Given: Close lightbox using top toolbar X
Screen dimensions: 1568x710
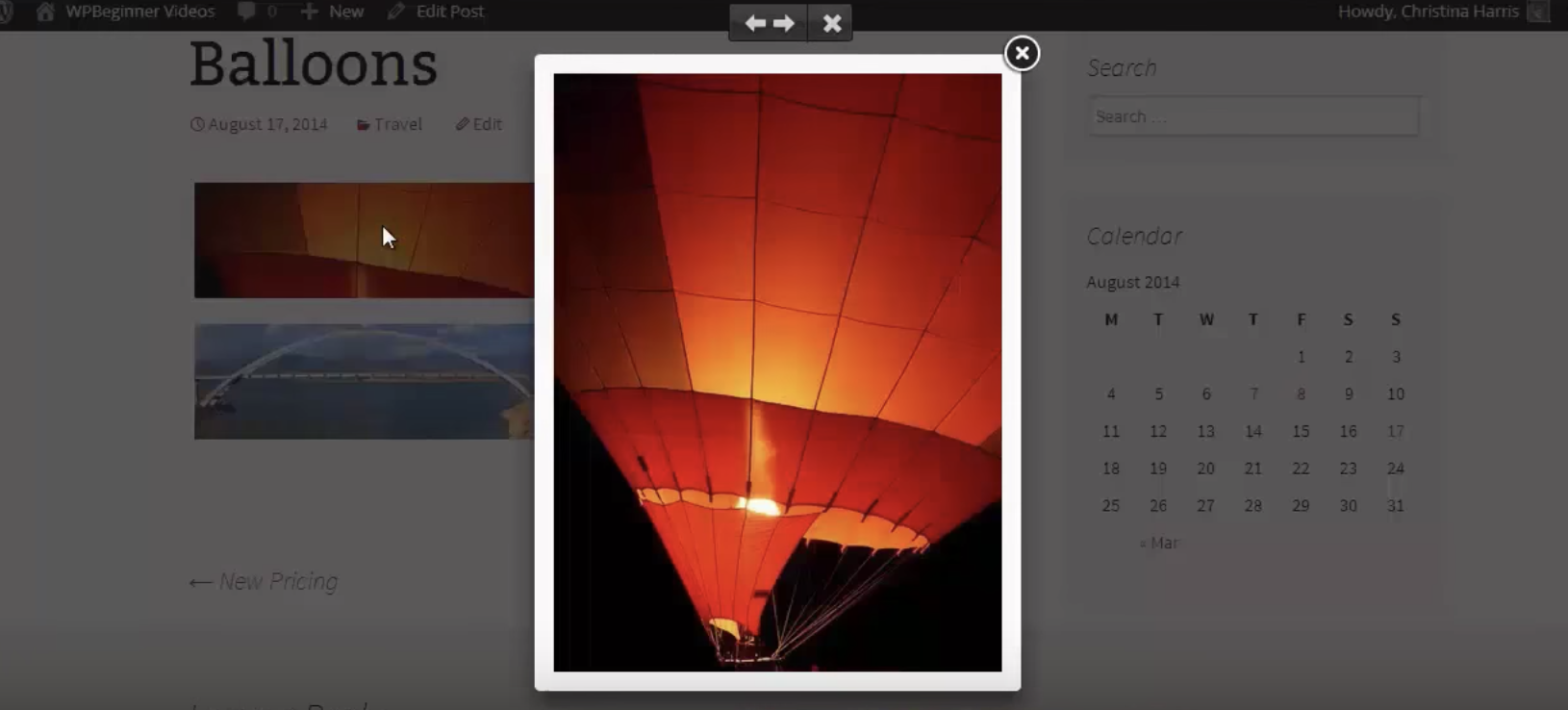Looking at the screenshot, I should pos(832,23).
